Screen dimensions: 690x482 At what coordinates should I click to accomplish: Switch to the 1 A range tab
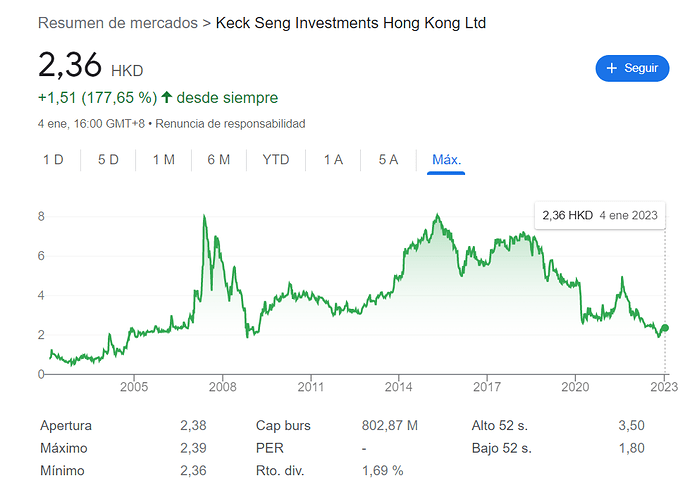(x=333, y=159)
